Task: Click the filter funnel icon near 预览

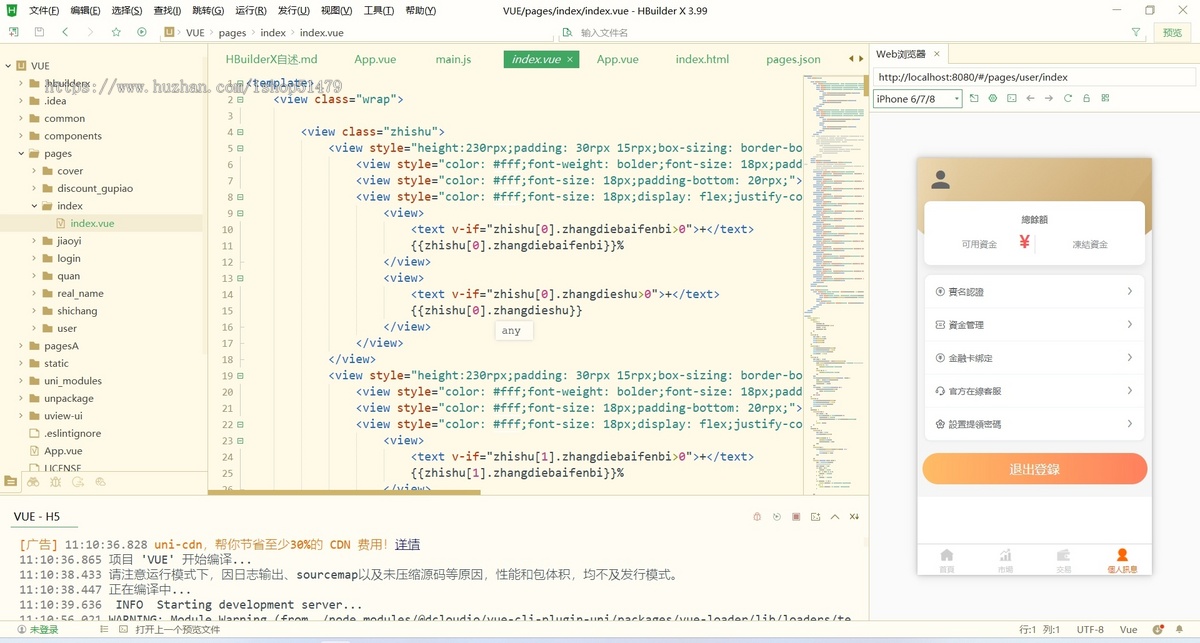Action: 1136,32
